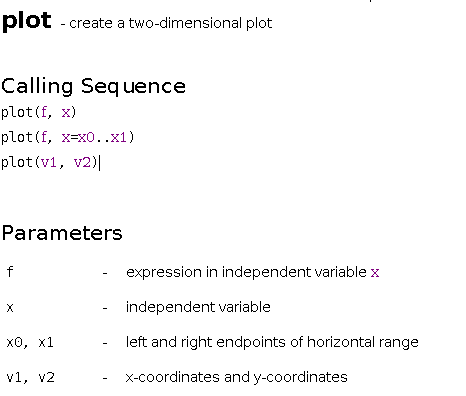
Task: Click the purple v2 in plot(v1, v2)
Action: tap(82, 162)
